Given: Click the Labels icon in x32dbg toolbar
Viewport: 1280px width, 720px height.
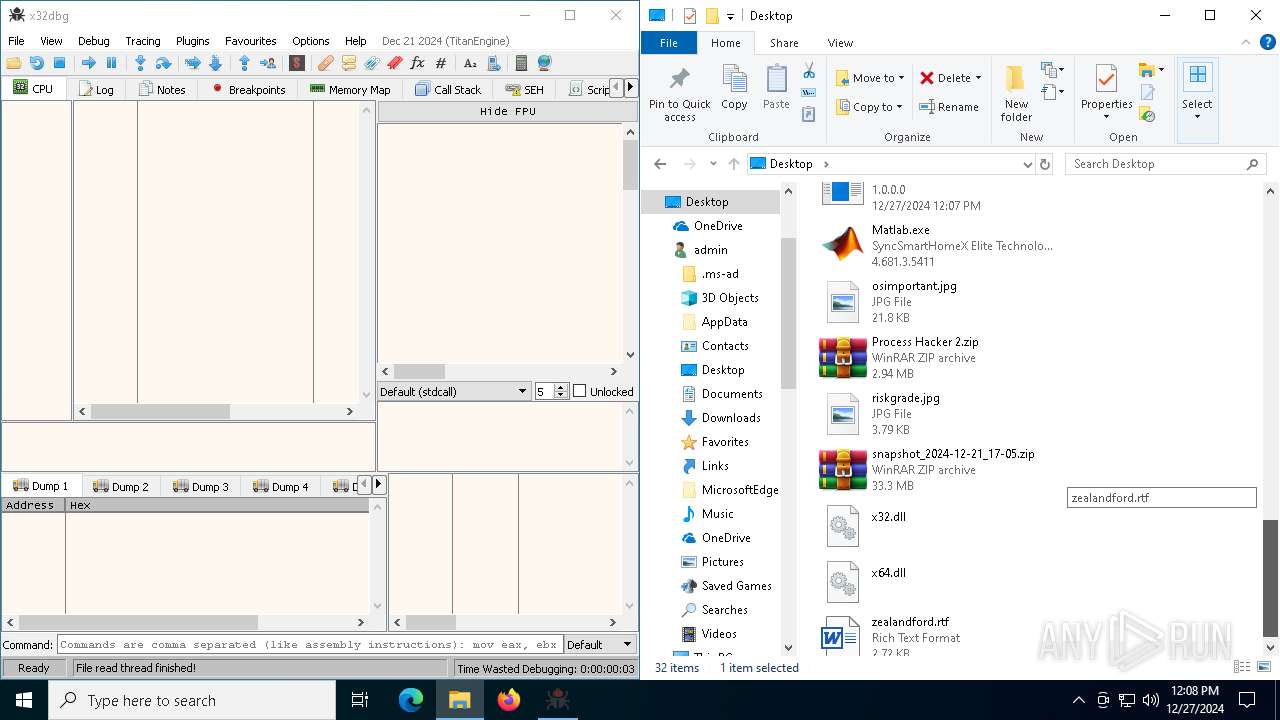Looking at the screenshot, I should pos(371,63).
